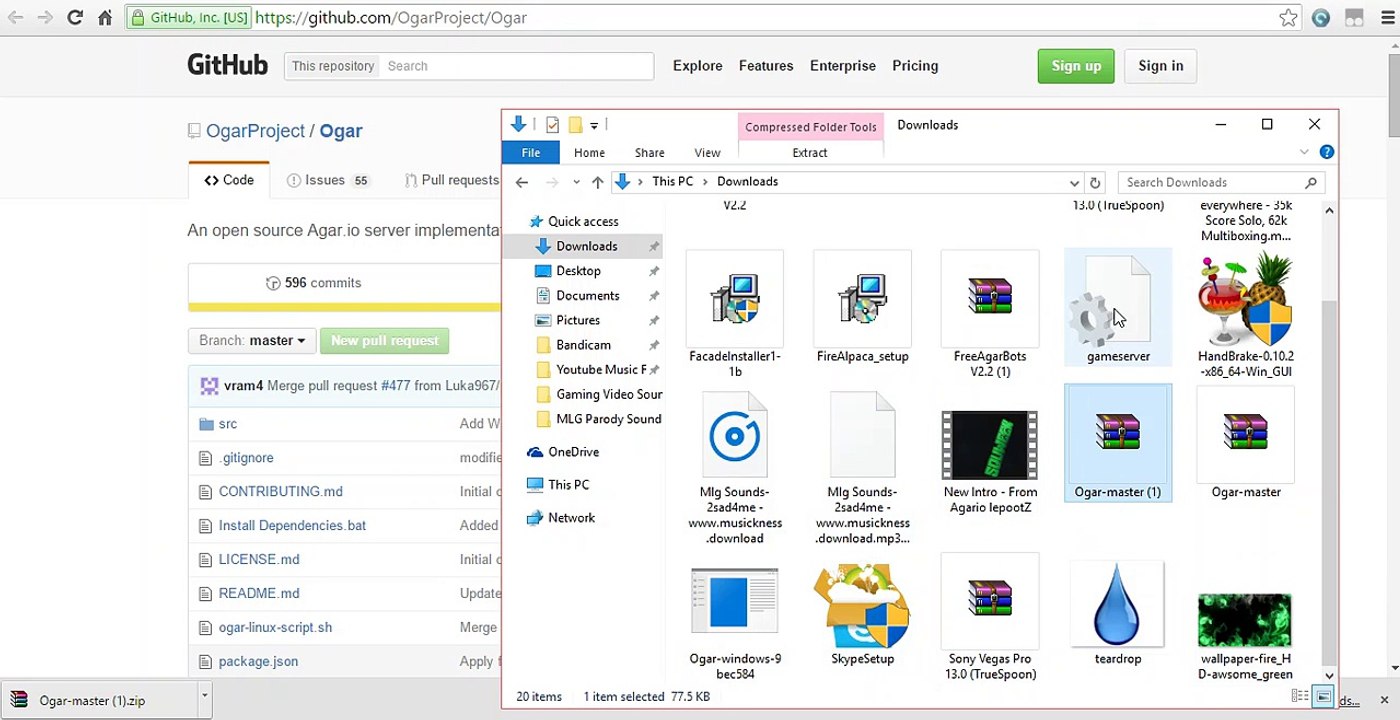
Task: Expand the address bar history dropdown
Action: coord(1074,183)
